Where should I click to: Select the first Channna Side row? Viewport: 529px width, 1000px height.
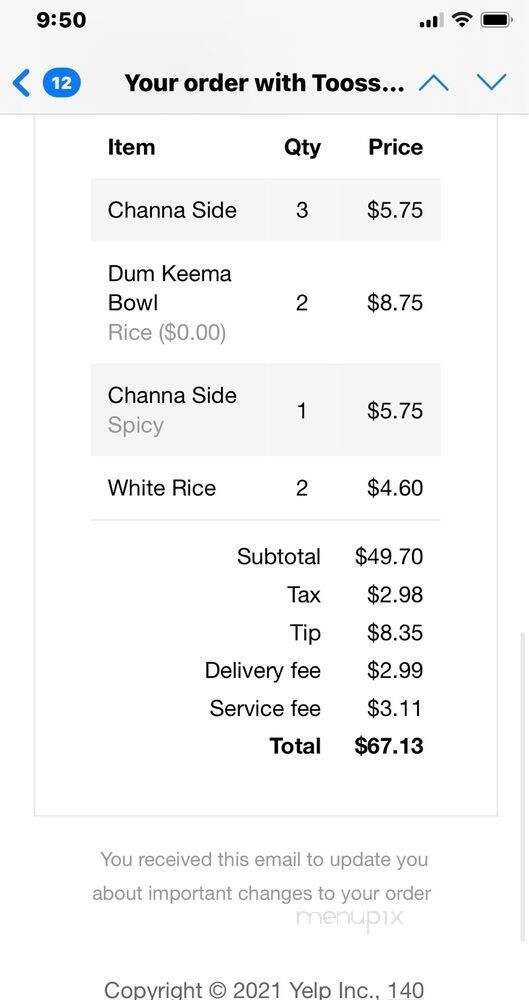tap(265, 210)
